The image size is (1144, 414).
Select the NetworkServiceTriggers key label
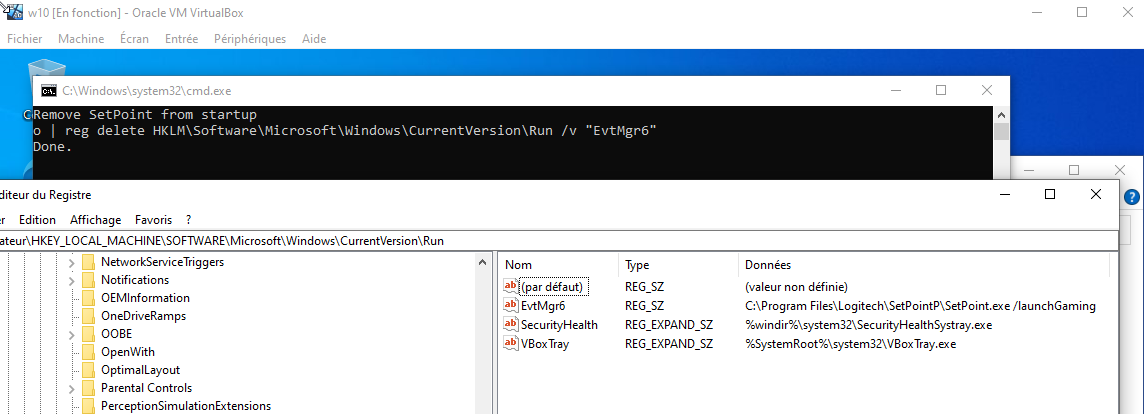(x=163, y=261)
